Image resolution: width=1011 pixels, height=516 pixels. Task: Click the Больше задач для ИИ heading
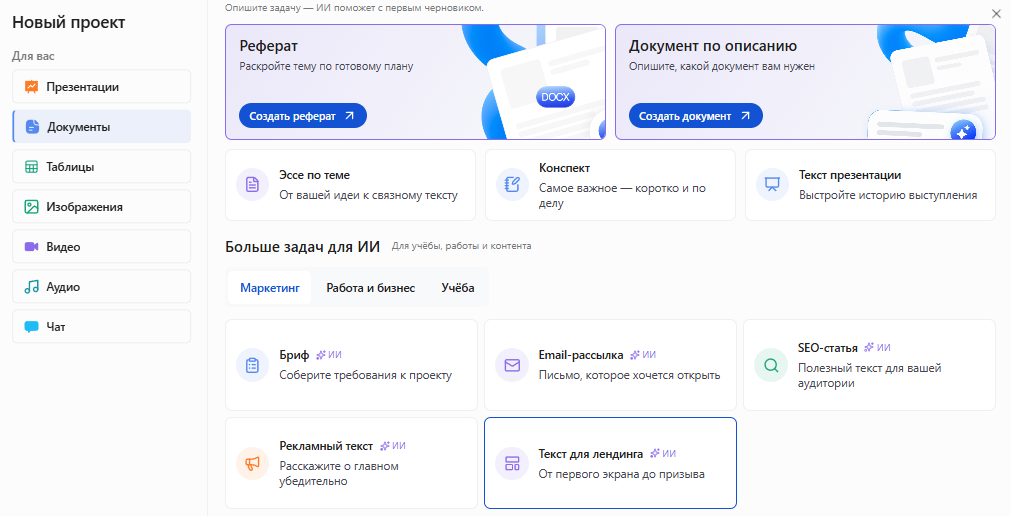(302, 246)
